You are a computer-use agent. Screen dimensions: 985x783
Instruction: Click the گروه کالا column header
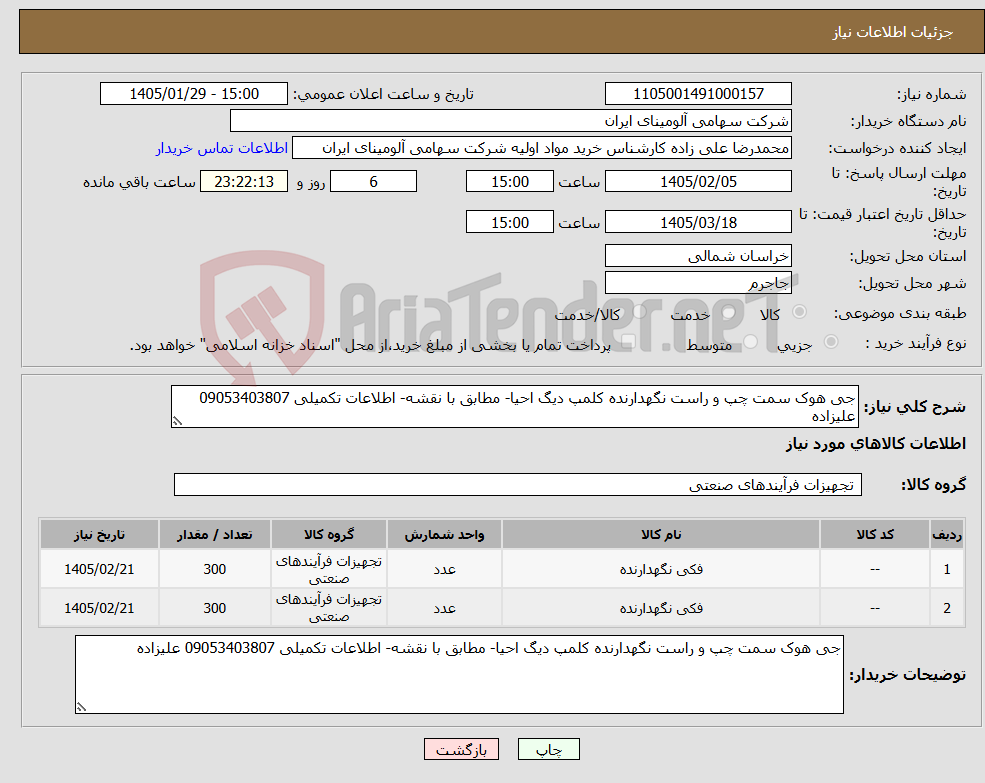tap(329, 534)
